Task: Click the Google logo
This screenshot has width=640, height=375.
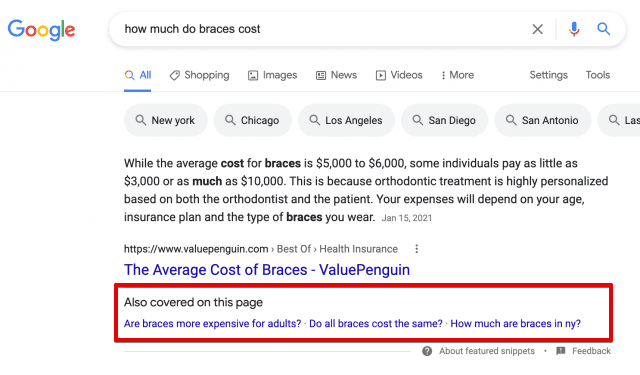Action: pyautogui.click(x=41, y=29)
